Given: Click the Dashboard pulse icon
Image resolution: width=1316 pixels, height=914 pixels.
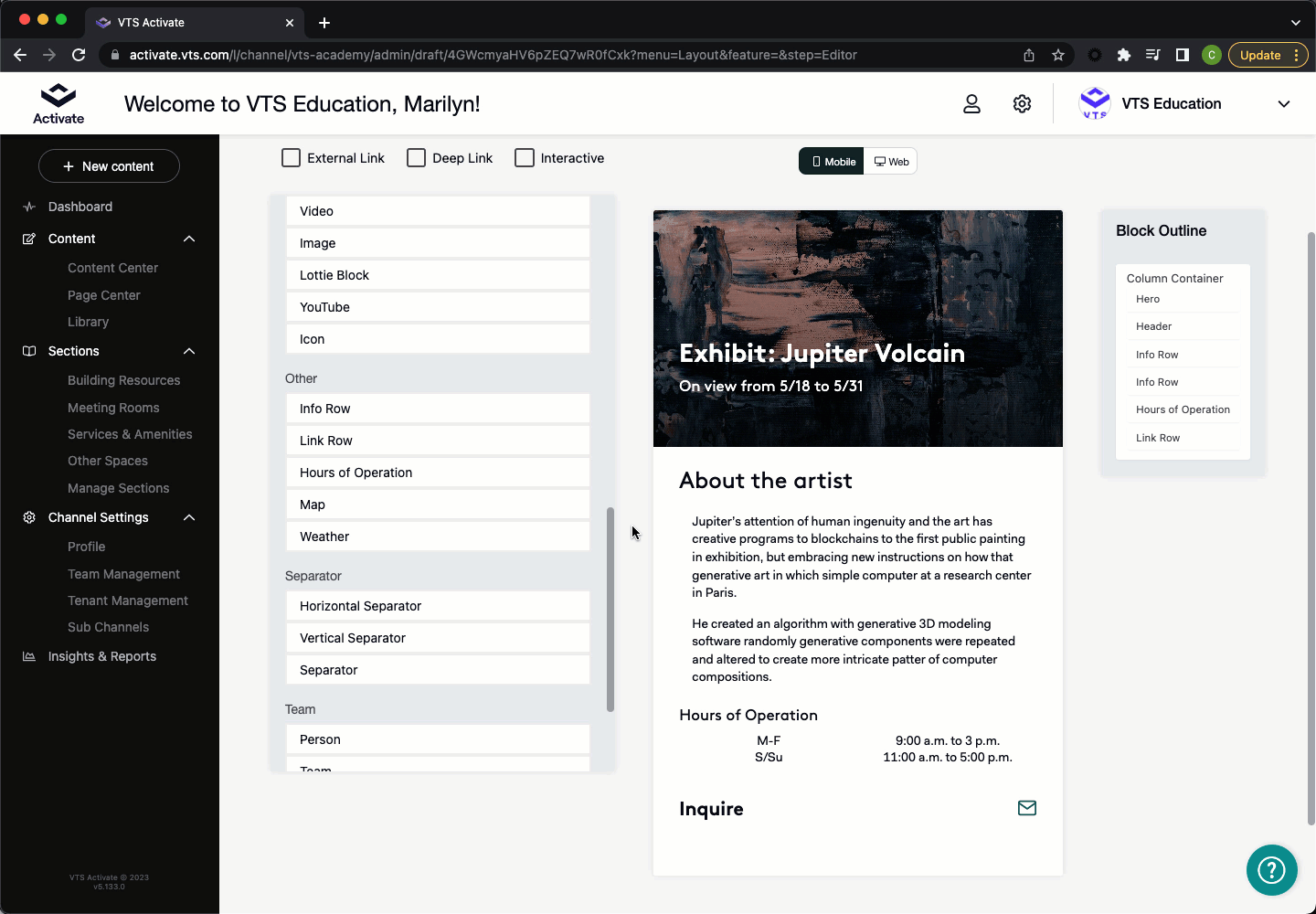Looking at the screenshot, I should click(29, 207).
